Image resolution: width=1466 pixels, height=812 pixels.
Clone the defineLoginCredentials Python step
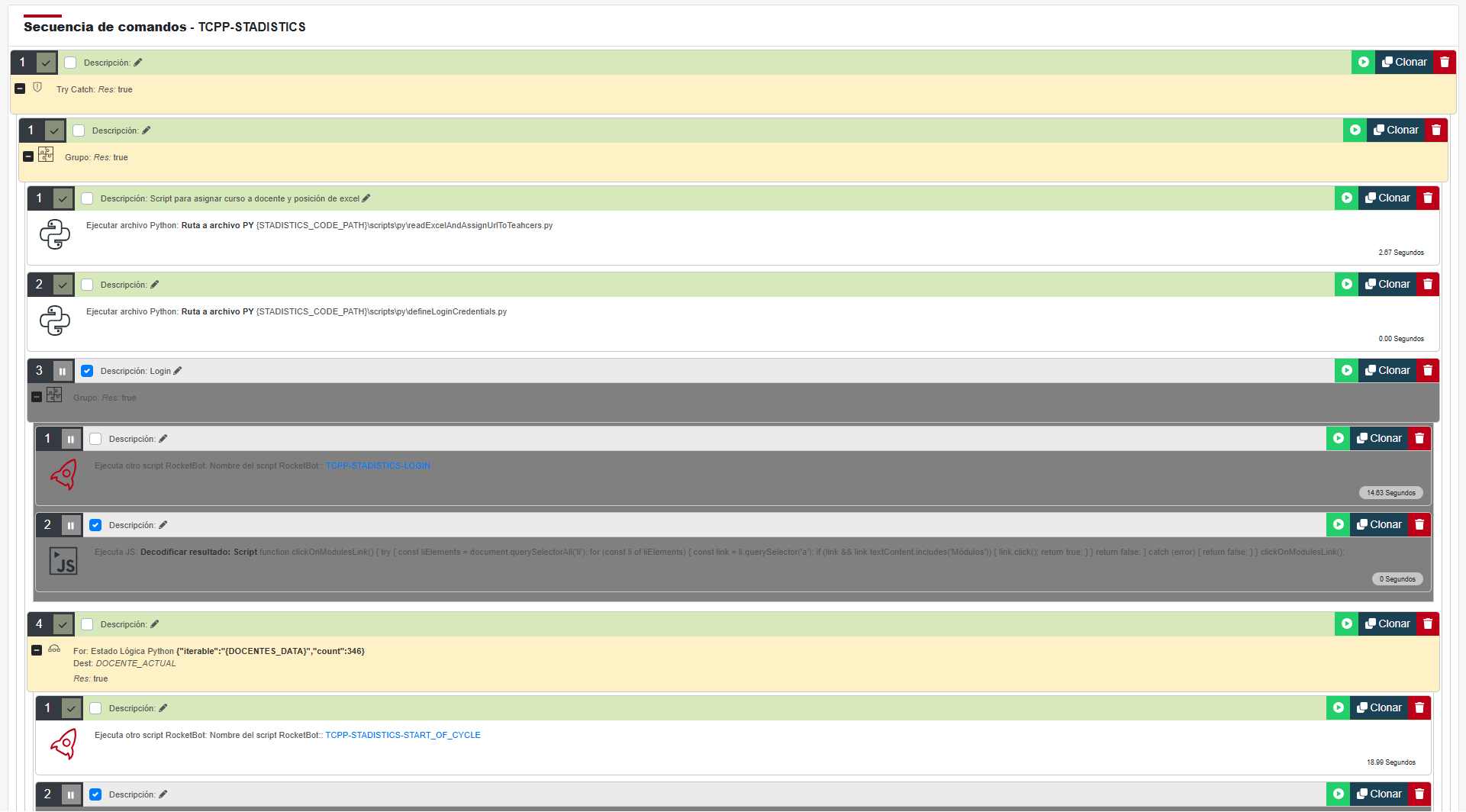click(x=1387, y=285)
